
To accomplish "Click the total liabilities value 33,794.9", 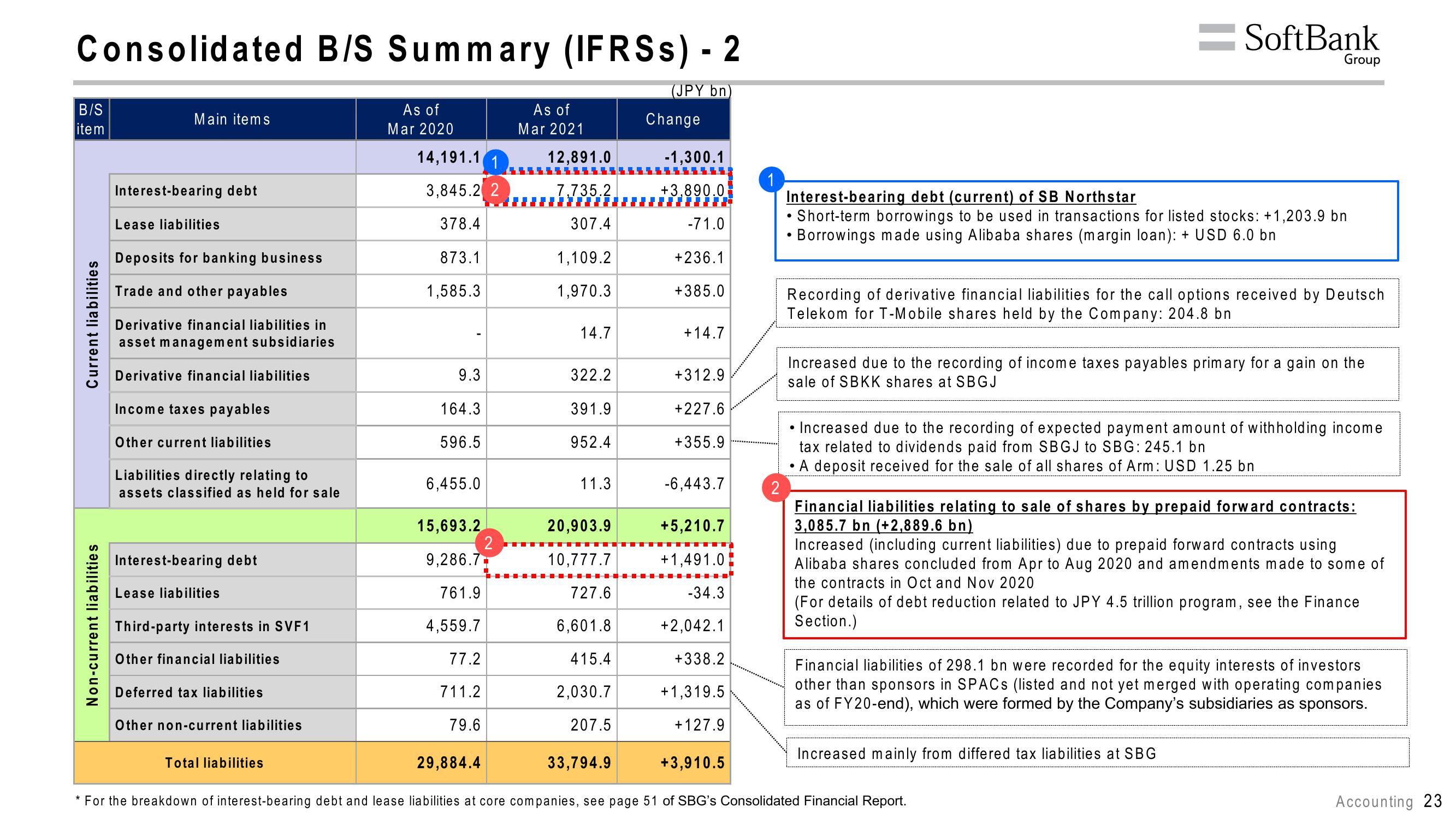I will (579, 763).
